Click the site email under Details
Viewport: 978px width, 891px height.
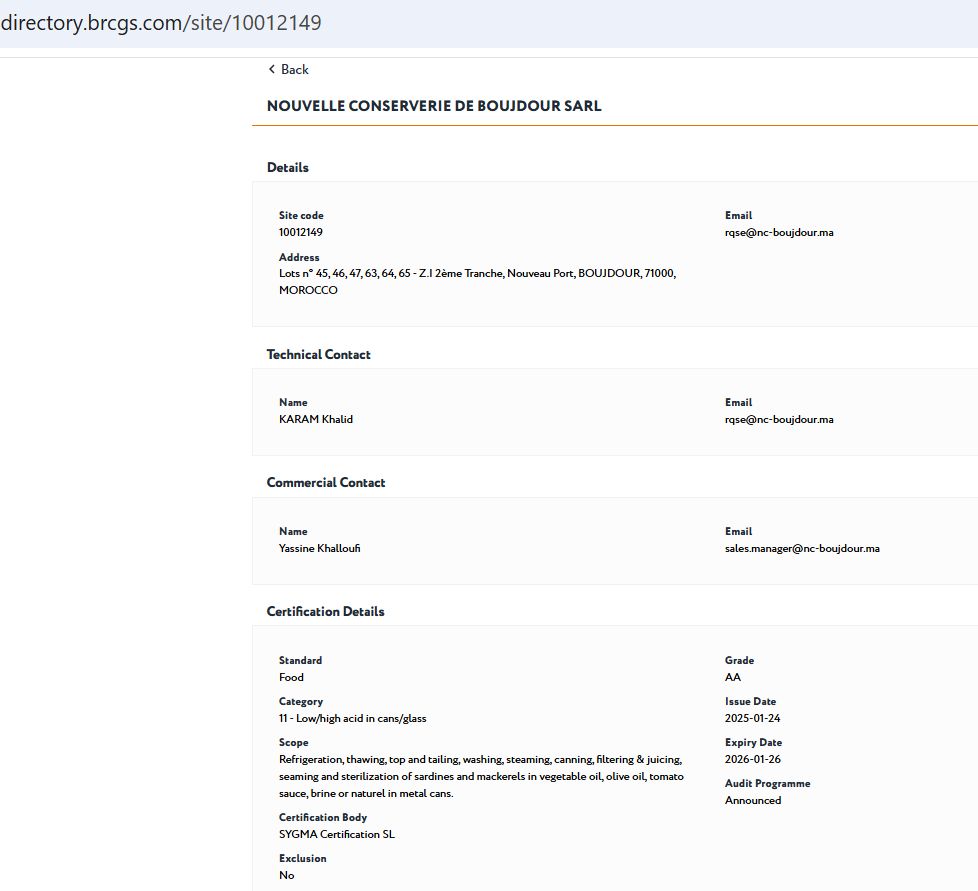point(779,232)
